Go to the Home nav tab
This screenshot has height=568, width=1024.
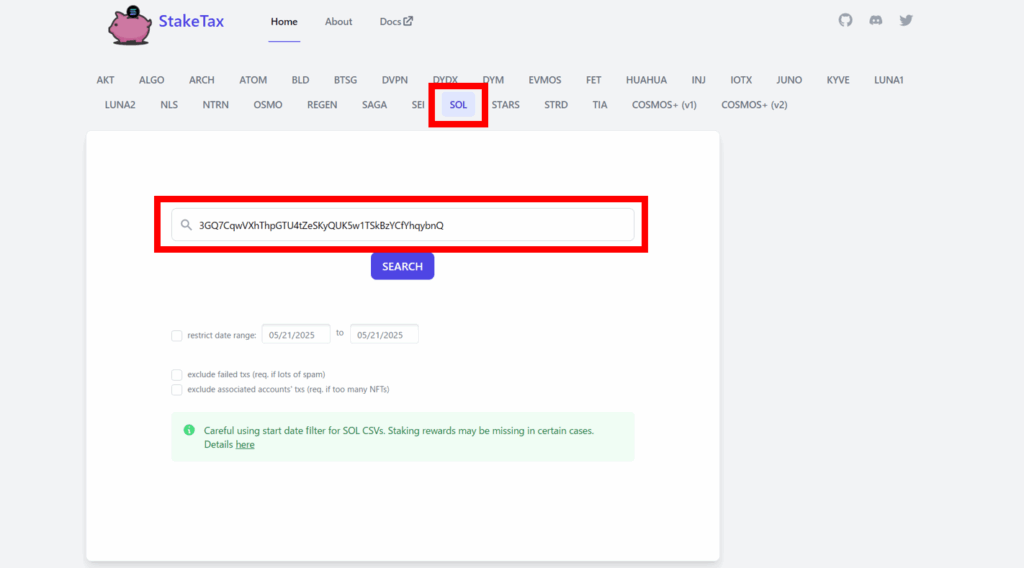[x=284, y=22]
